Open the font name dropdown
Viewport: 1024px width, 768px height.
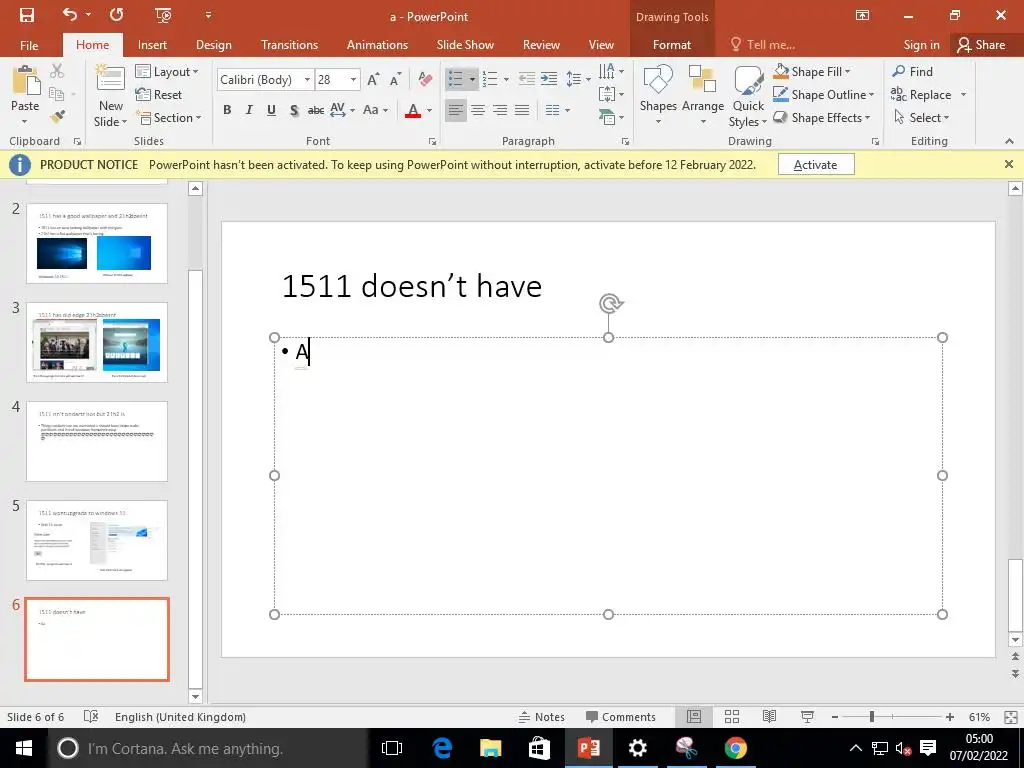coord(307,80)
